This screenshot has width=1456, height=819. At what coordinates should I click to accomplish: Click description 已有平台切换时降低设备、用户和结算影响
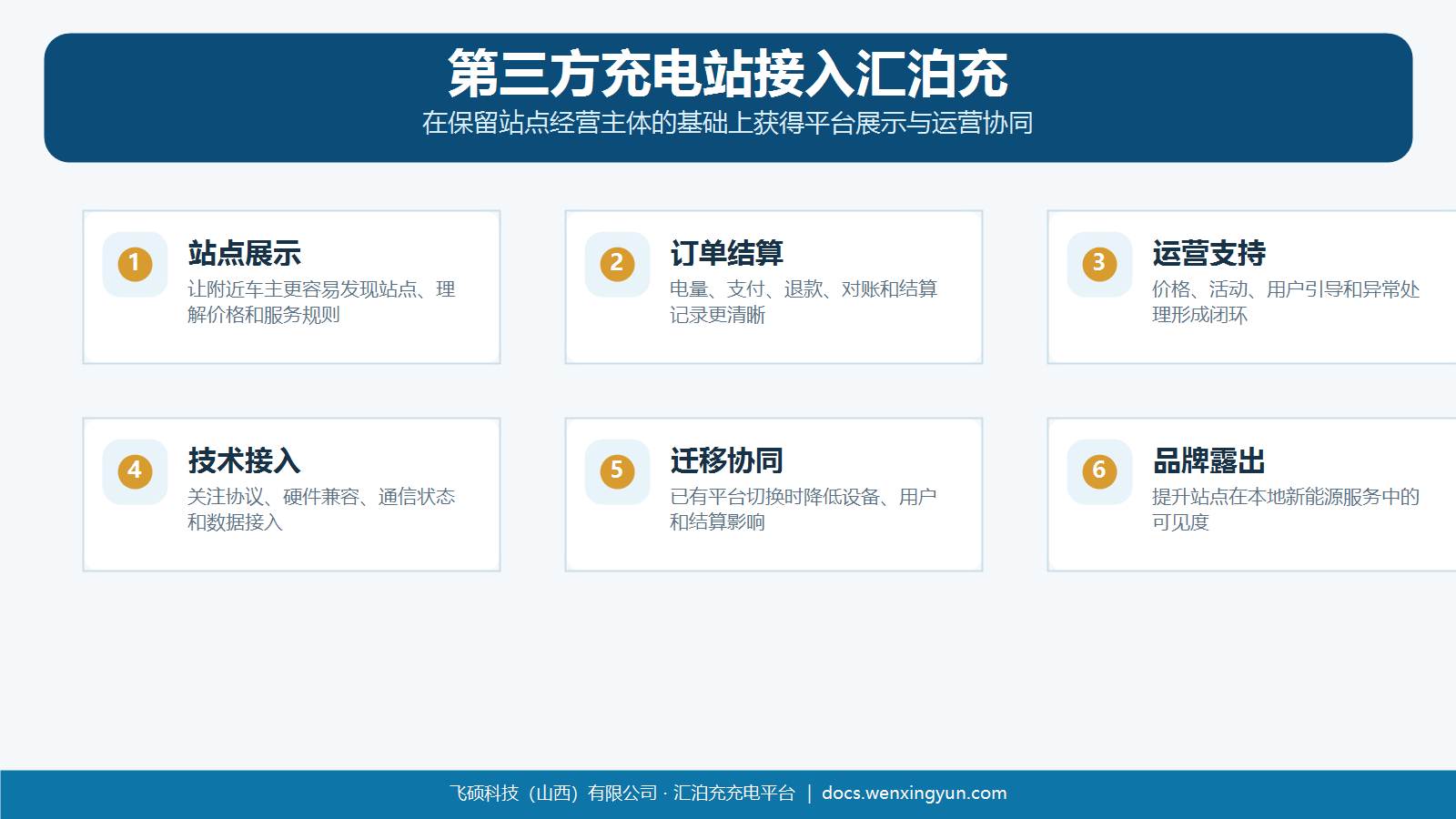click(804, 510)
